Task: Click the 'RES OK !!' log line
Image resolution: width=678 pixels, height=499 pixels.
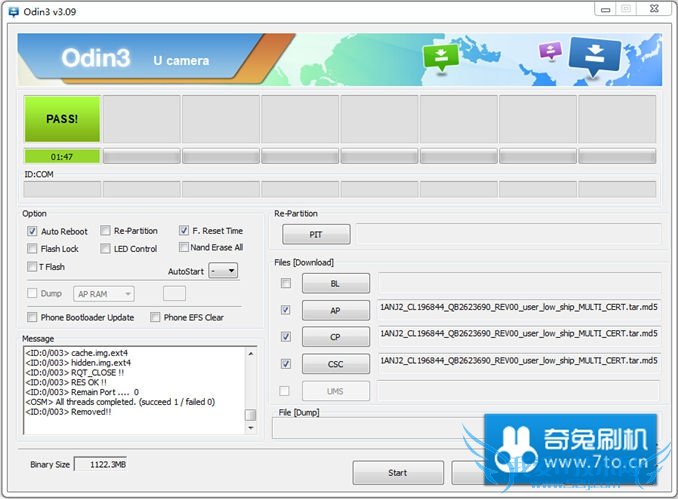Action: [66, 382]
